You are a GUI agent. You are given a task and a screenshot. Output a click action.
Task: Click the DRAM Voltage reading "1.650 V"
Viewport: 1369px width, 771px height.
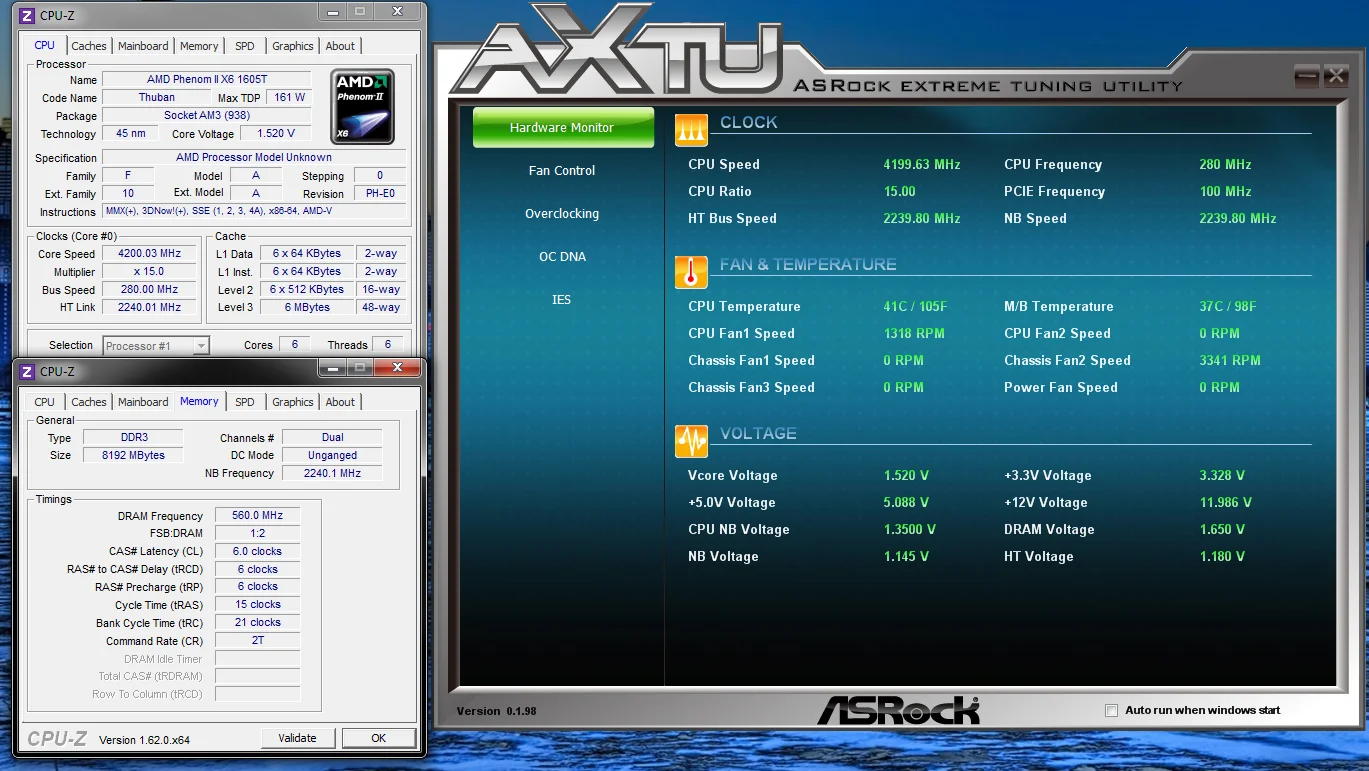1222,530
